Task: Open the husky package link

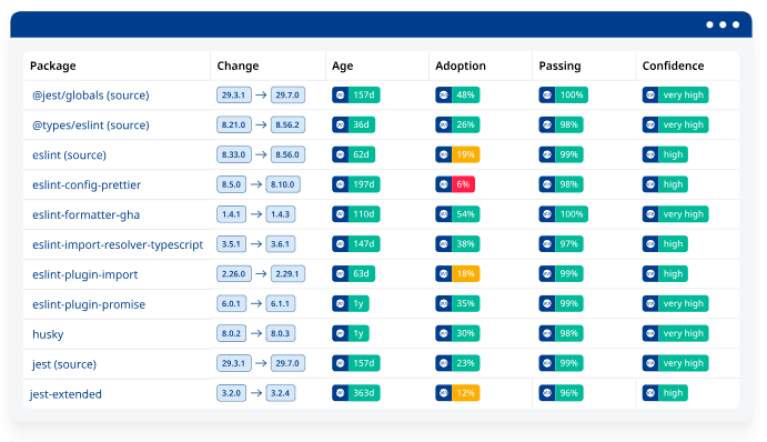Action: [48, 334]
